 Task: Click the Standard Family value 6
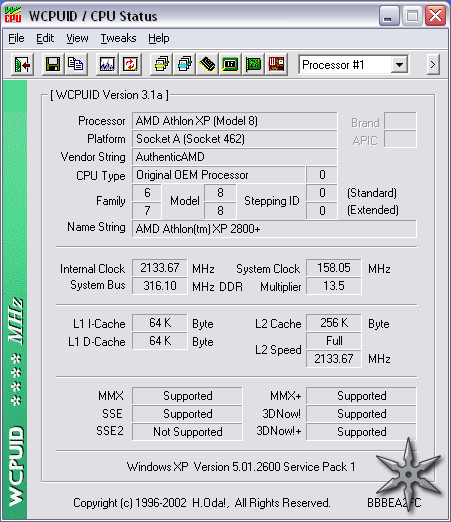pos(147,193)
